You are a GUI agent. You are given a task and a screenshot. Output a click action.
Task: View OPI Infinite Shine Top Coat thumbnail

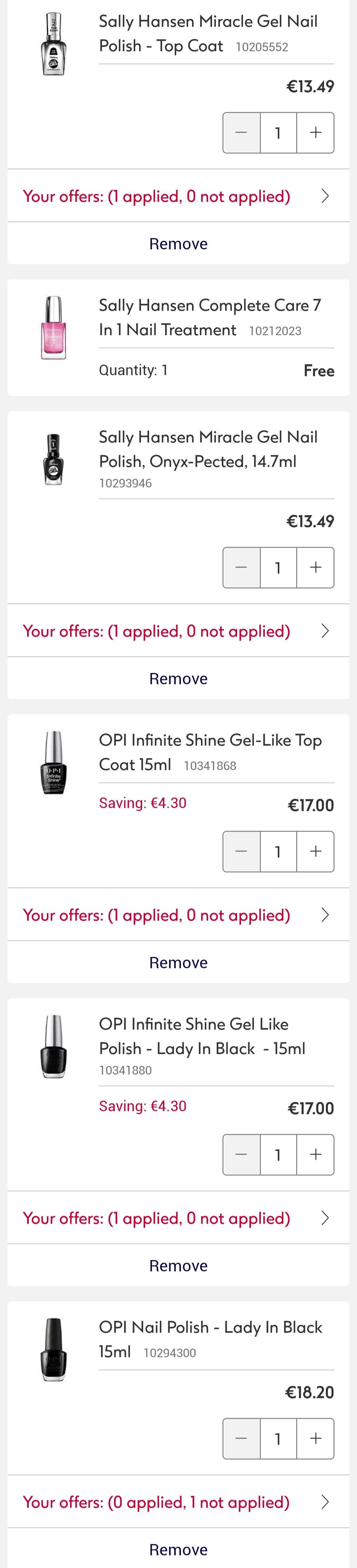[x=54, y=762]
